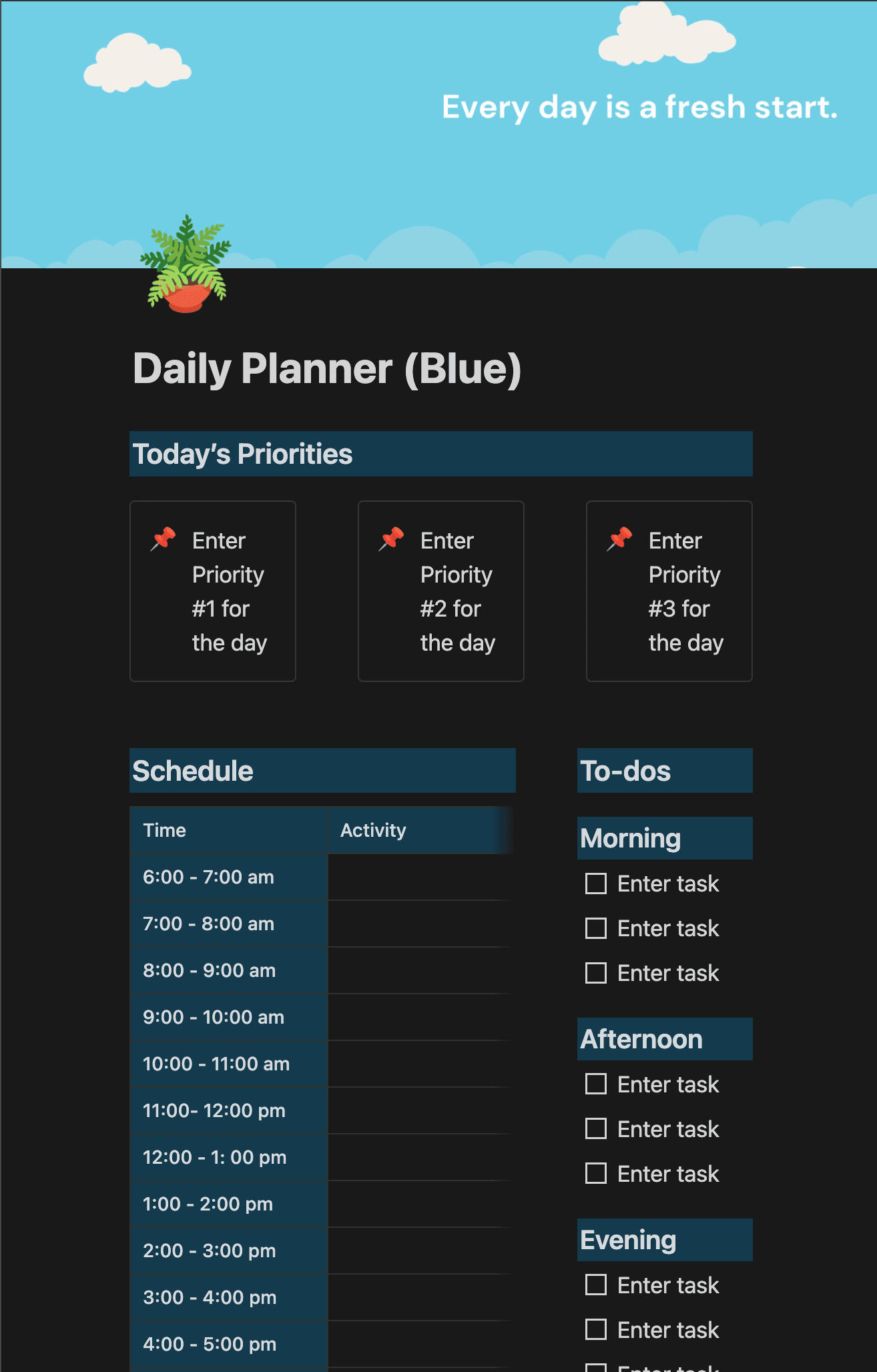Image resolution: width=877 pixels, height=1372 pixels.
Task: Click the Activity column header
Action: (x=374, y=831)
